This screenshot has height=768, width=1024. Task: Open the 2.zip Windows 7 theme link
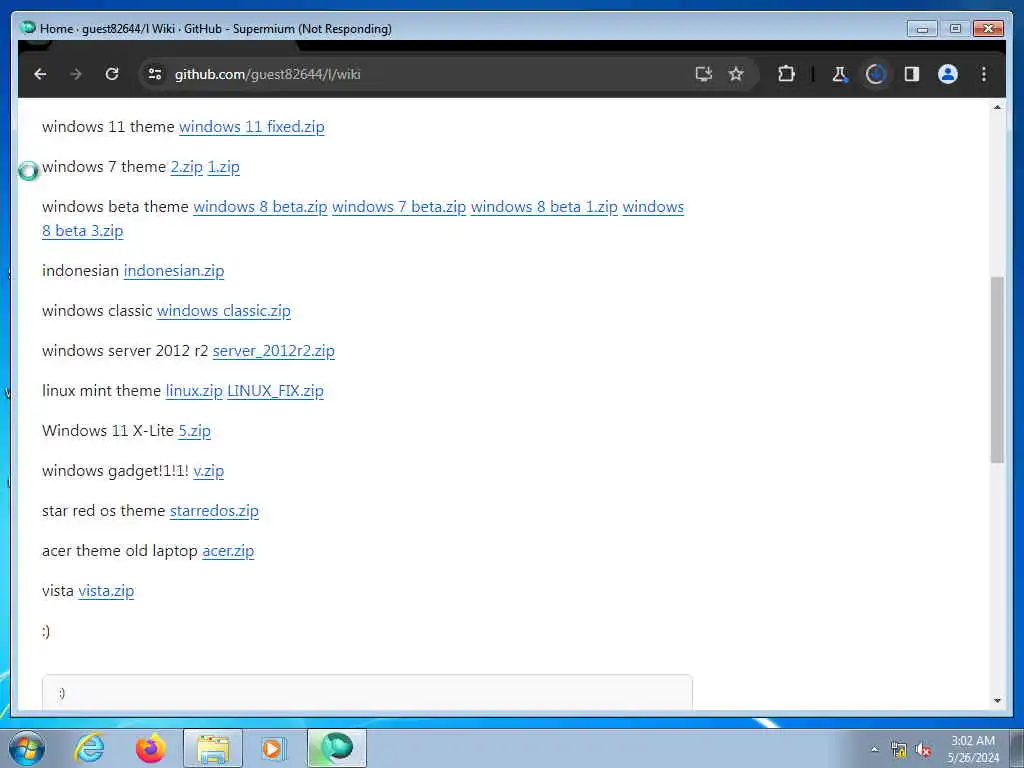(x=187, y=167)
